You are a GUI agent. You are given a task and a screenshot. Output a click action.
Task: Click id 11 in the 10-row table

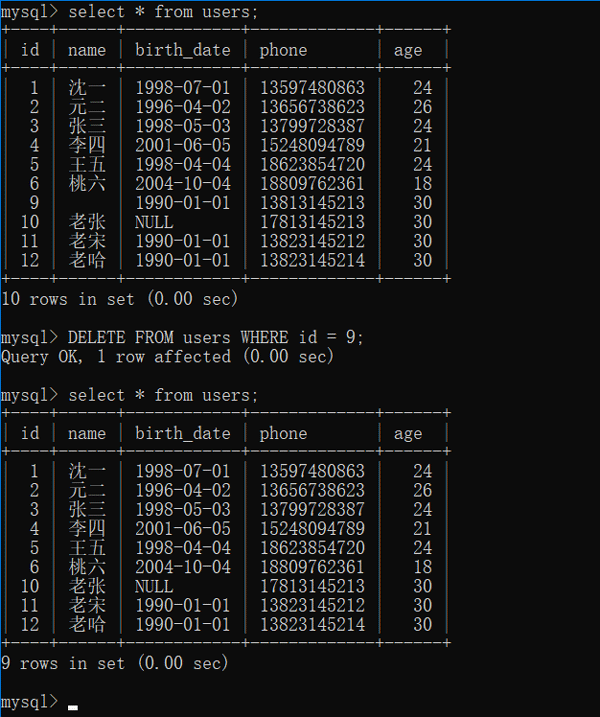30,241
